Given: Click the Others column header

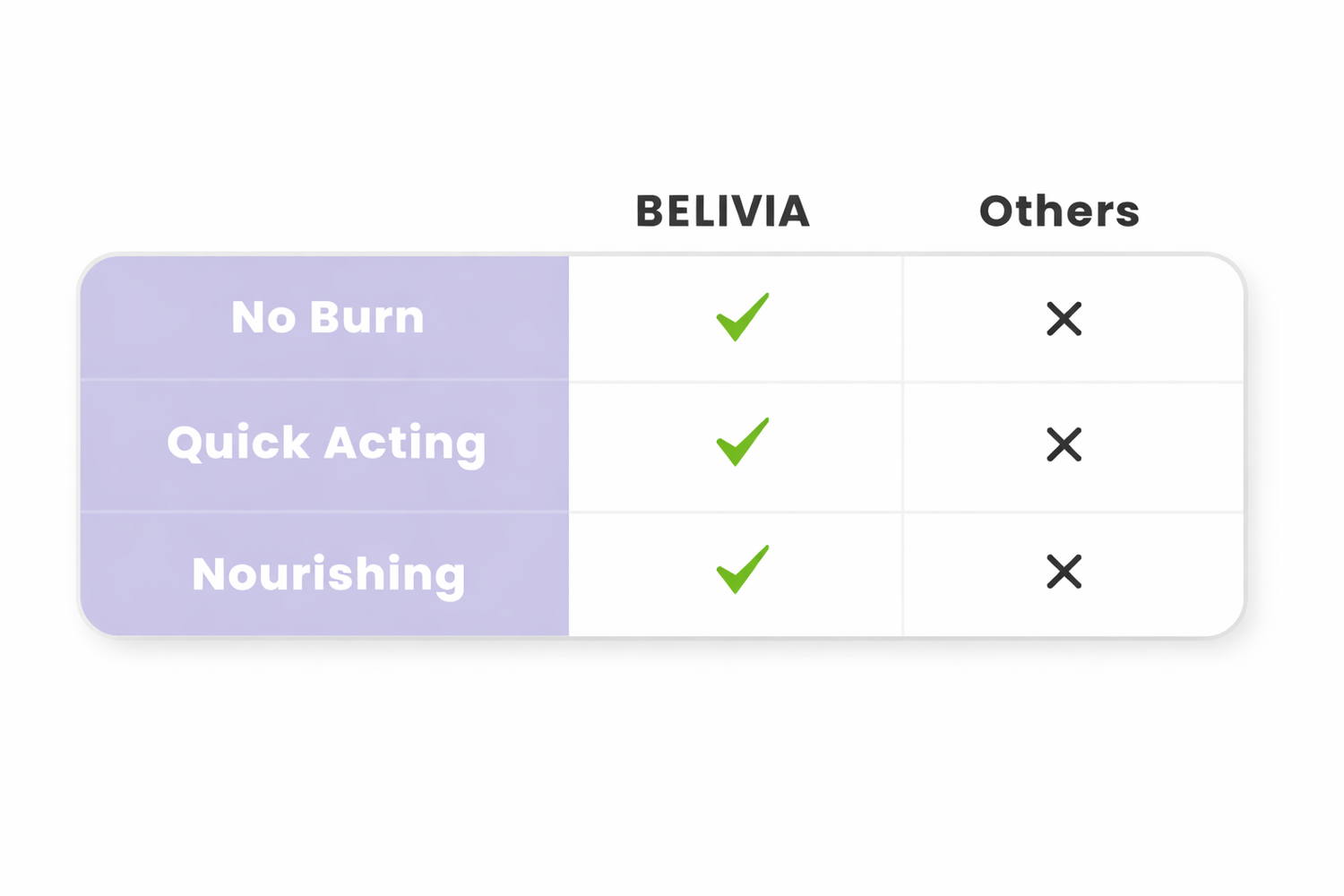Looking at the screenshot, I should [x=1059, y=212].
